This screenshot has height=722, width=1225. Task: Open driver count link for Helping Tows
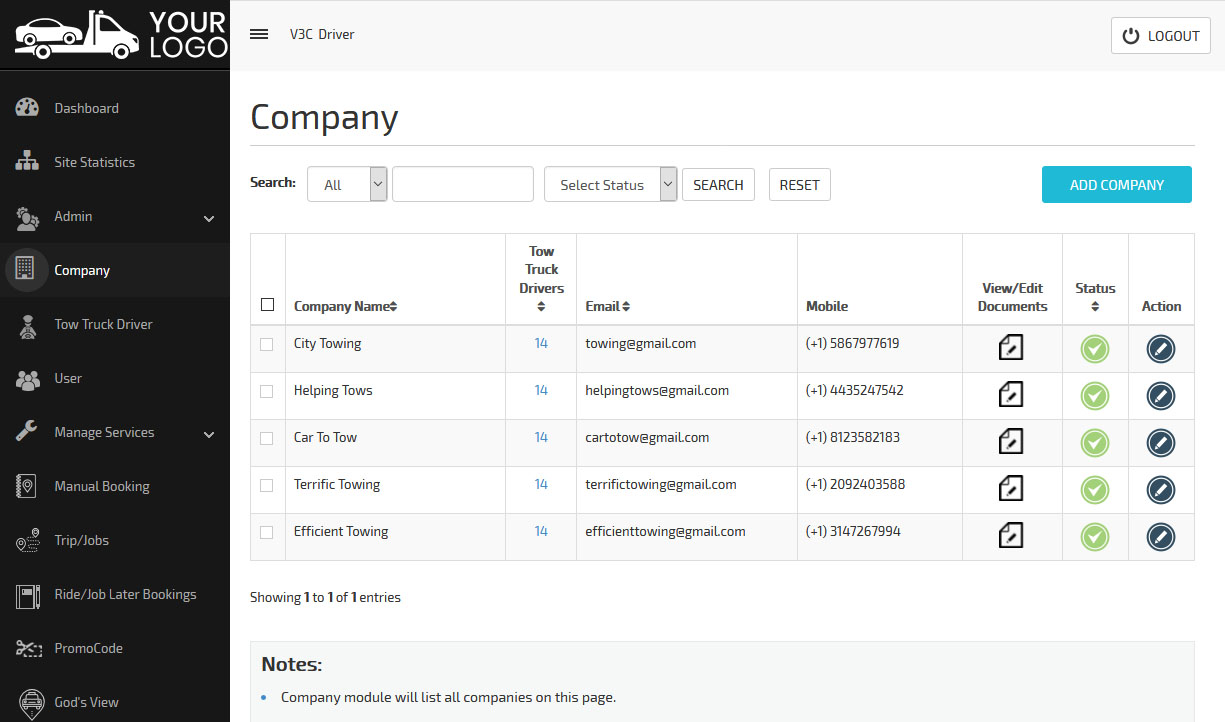[x=541, y=391]
